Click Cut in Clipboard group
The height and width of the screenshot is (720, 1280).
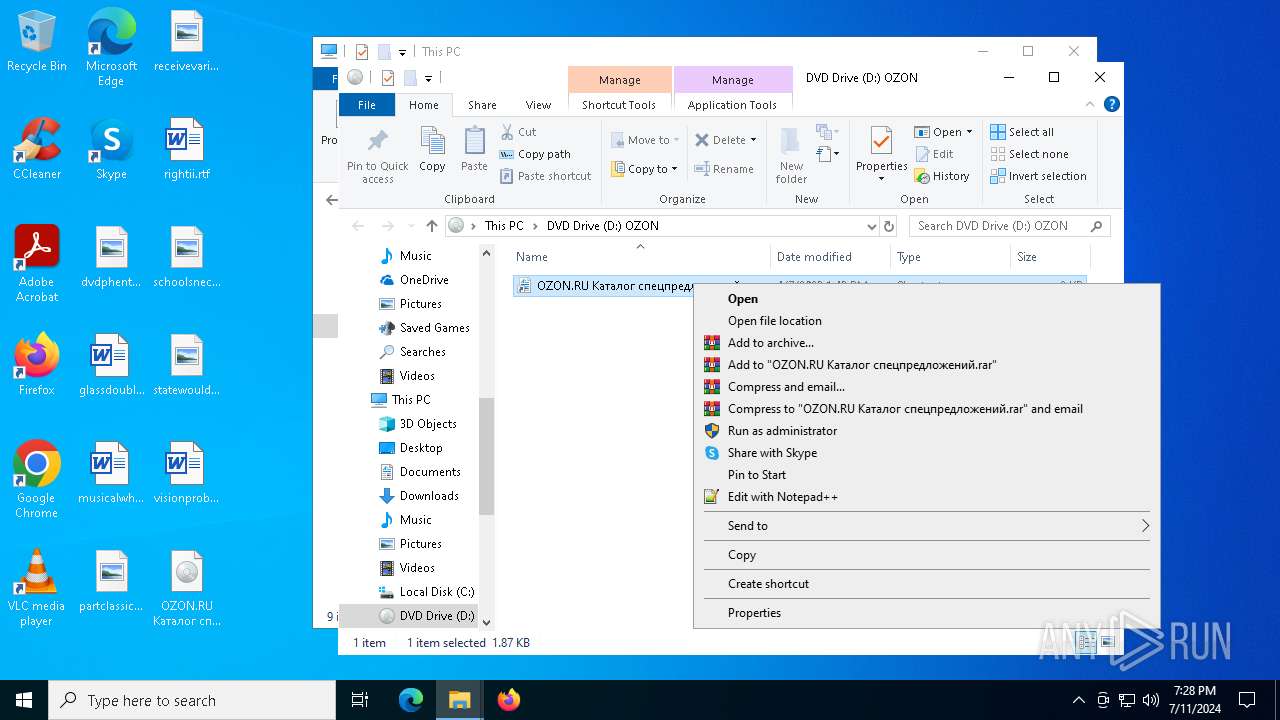click(518, 132)
